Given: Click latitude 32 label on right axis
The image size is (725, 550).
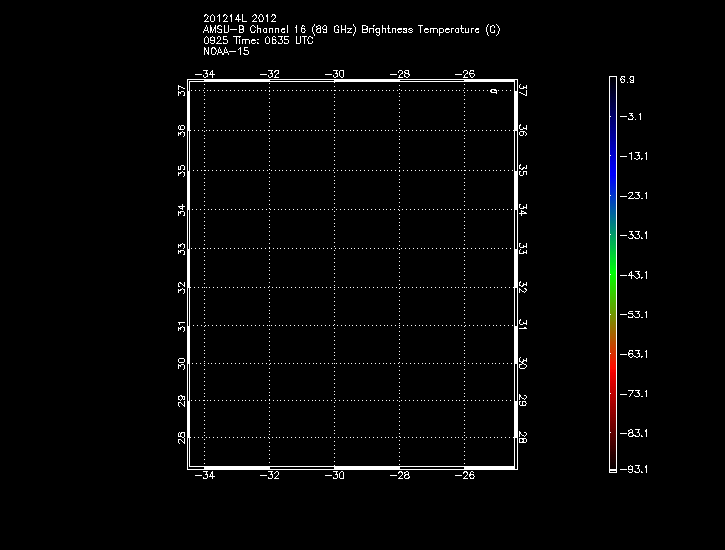Looking at the screenshot, I should click(x=523, y=286).
